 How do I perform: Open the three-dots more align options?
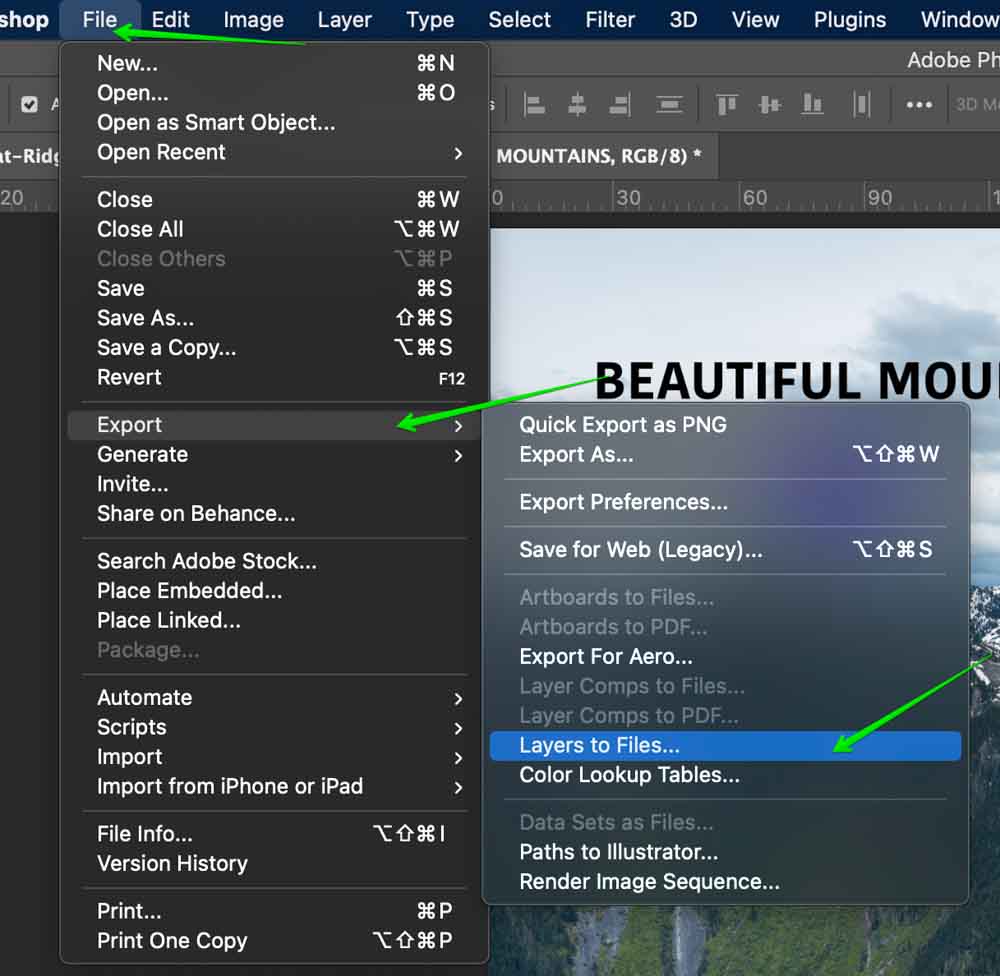point(919,105)
